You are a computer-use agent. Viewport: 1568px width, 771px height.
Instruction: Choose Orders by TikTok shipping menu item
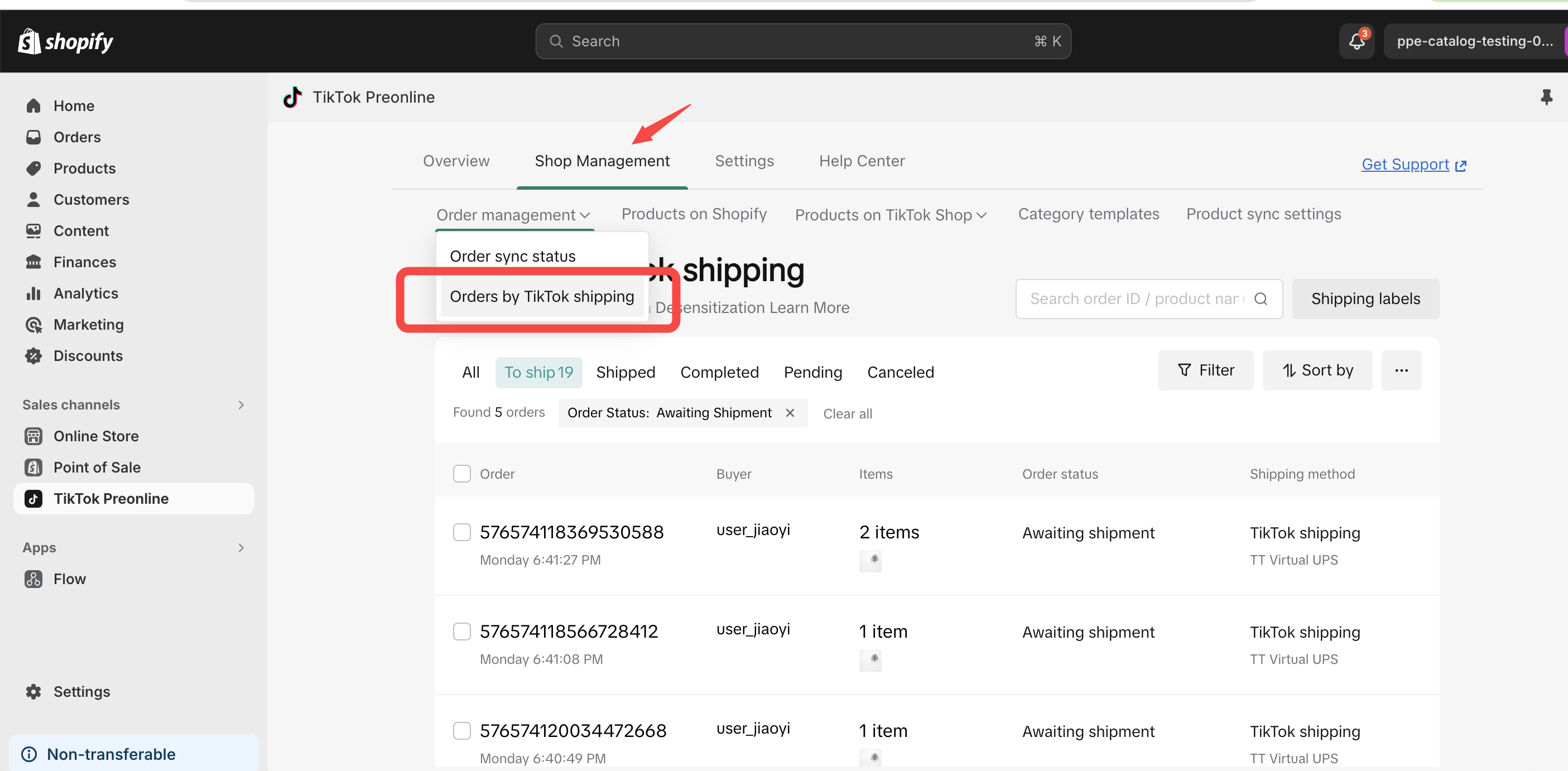[542, 296]
